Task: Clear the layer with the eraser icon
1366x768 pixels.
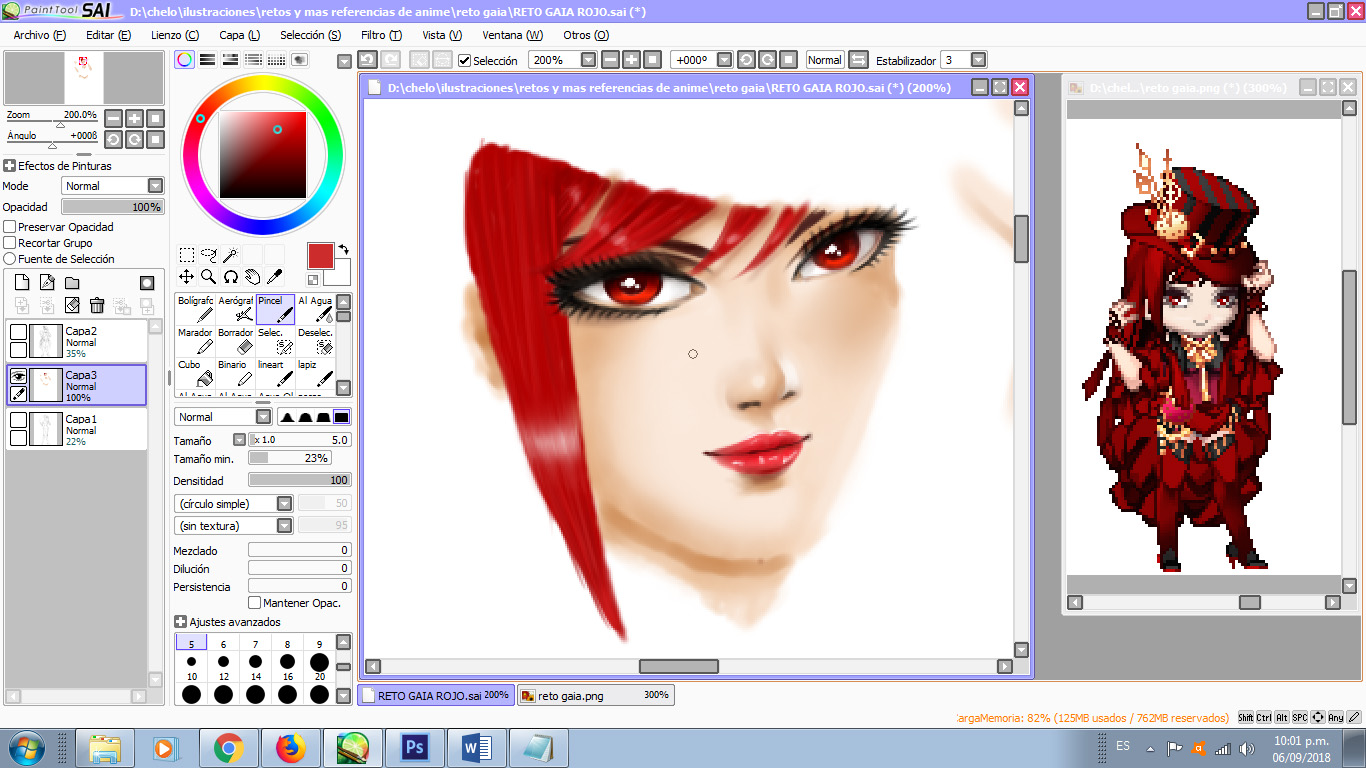Action: (72, 305)
